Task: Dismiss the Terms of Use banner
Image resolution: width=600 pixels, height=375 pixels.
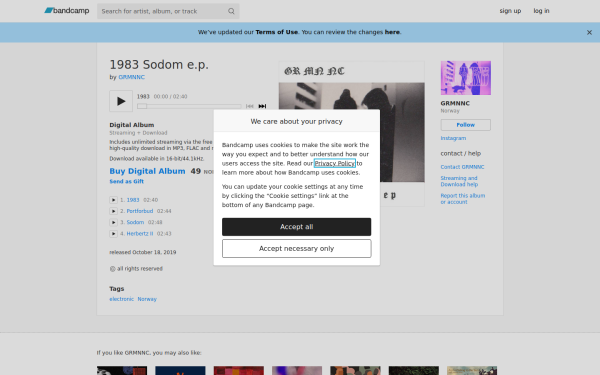Action: (x=589, y=33)
